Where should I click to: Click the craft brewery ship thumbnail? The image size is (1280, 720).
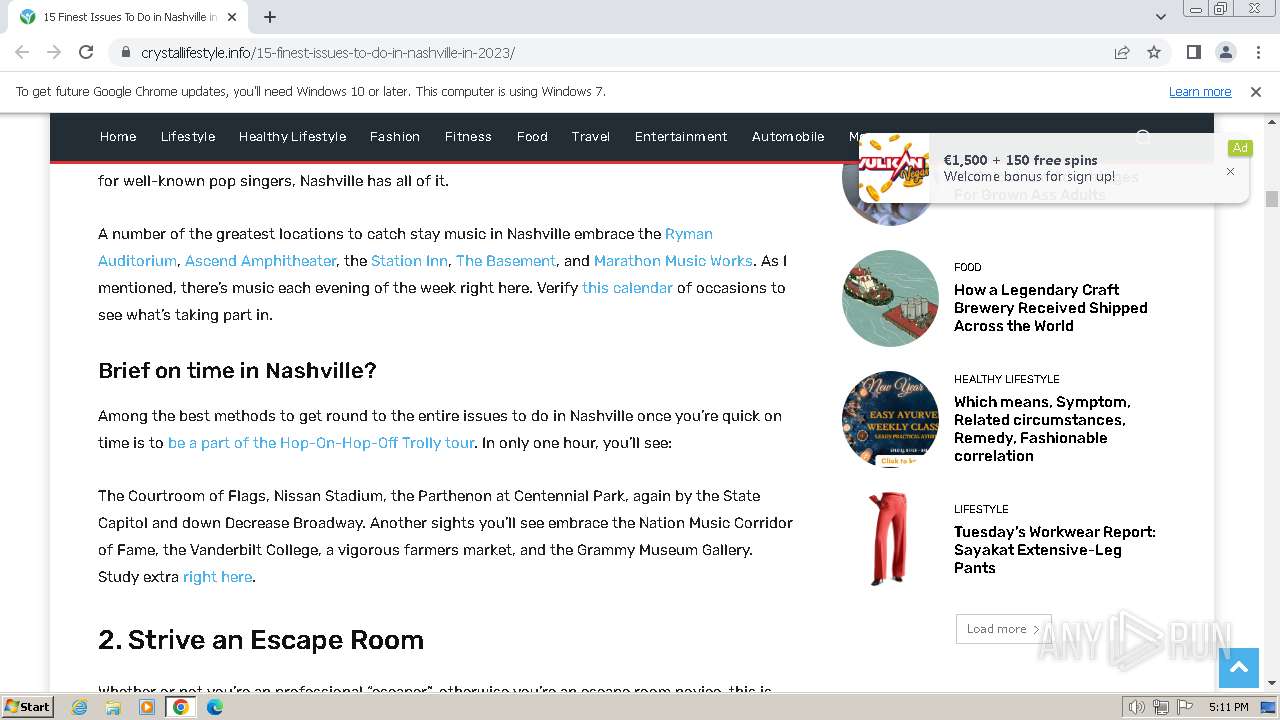pos(890,298)
